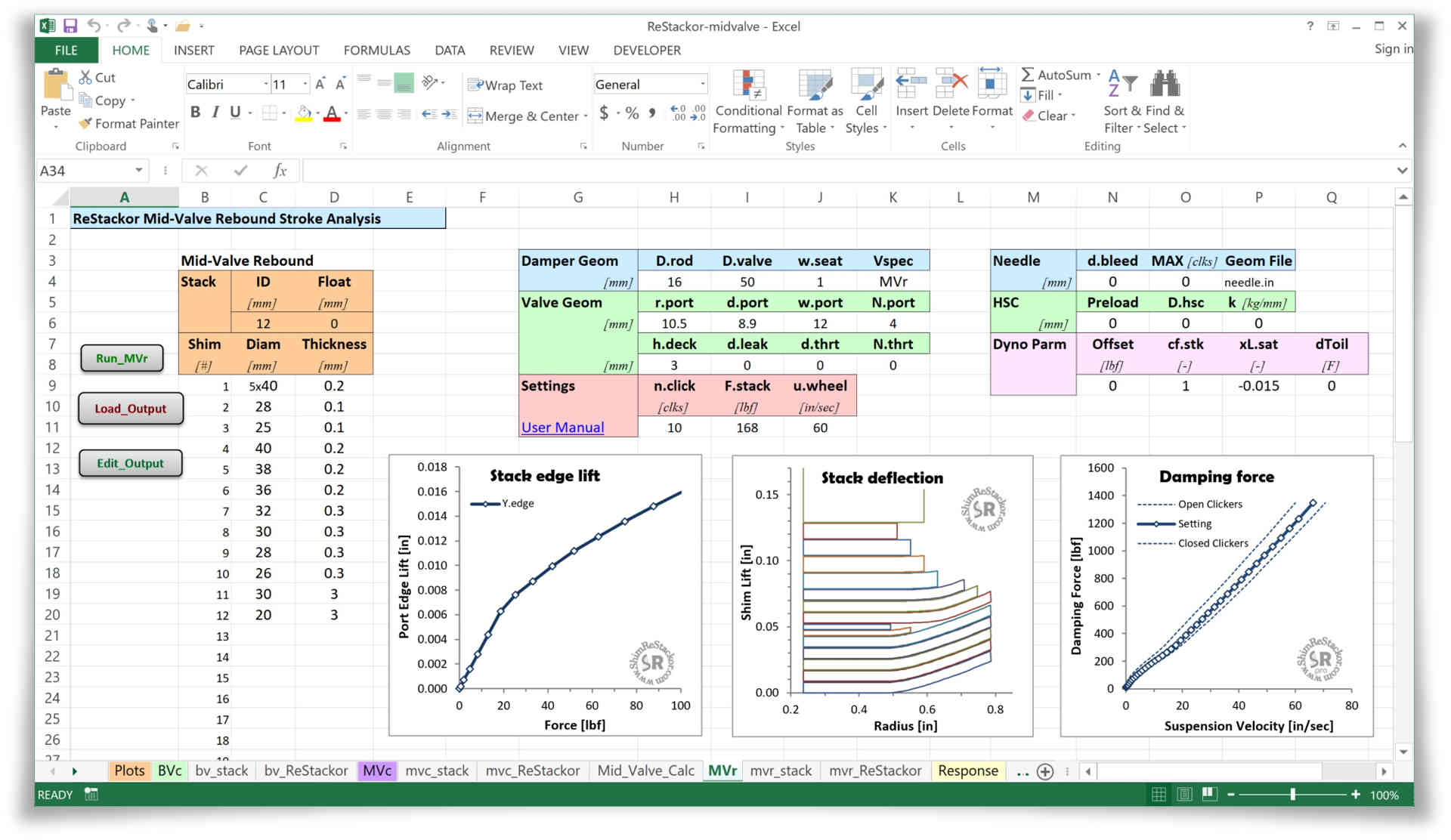
Task: Underline the selected text
Action: click(x=235, y=112)
